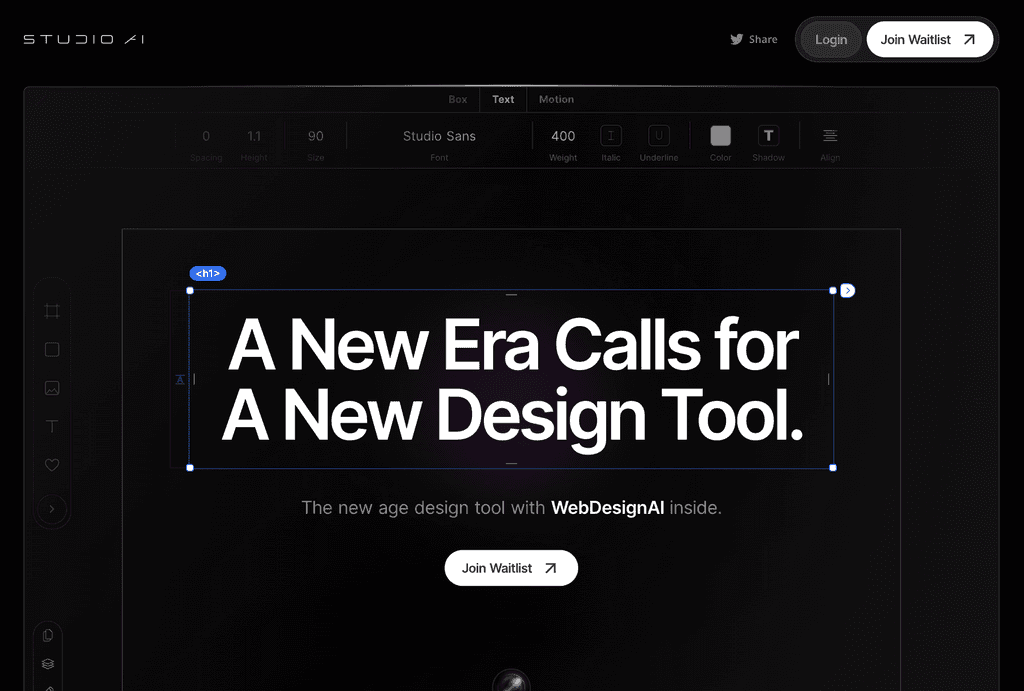Viewport: 1024px width, 691px height.
Task: Expand the sidebar via the chevron arrow
Action: point(52,509)
